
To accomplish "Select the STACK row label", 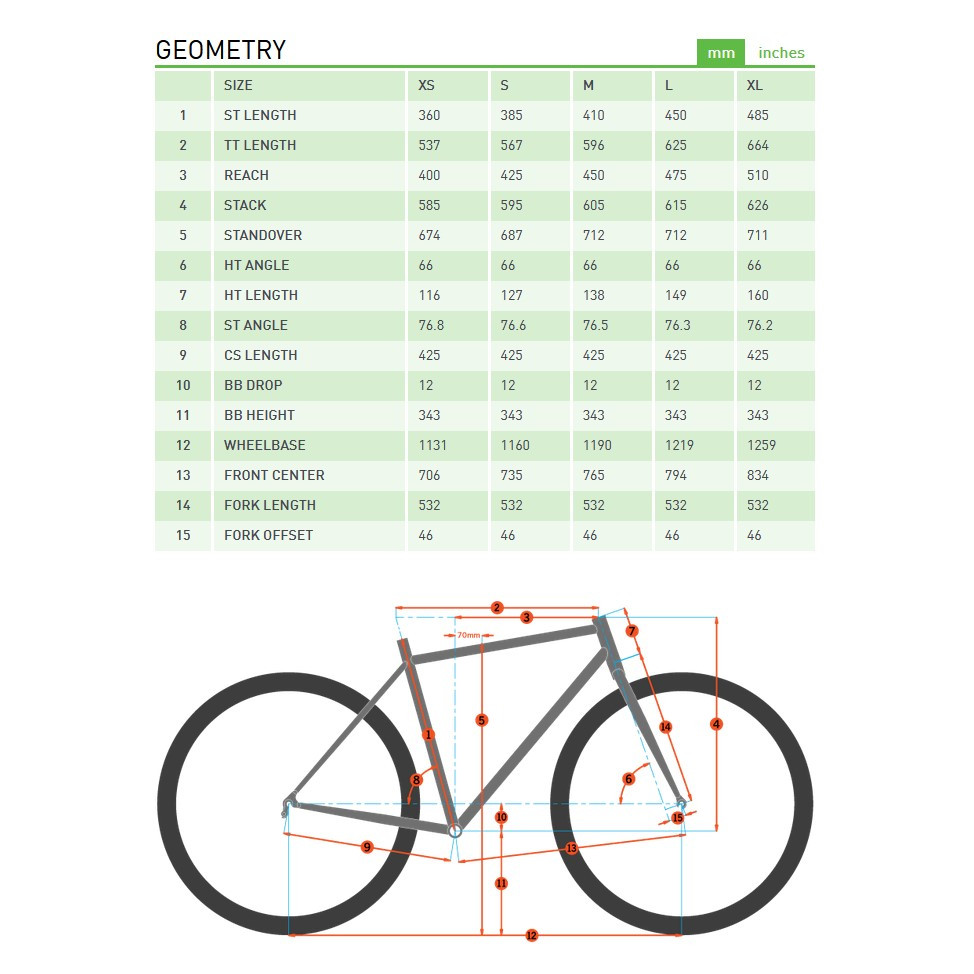I will tap(245, 205).
